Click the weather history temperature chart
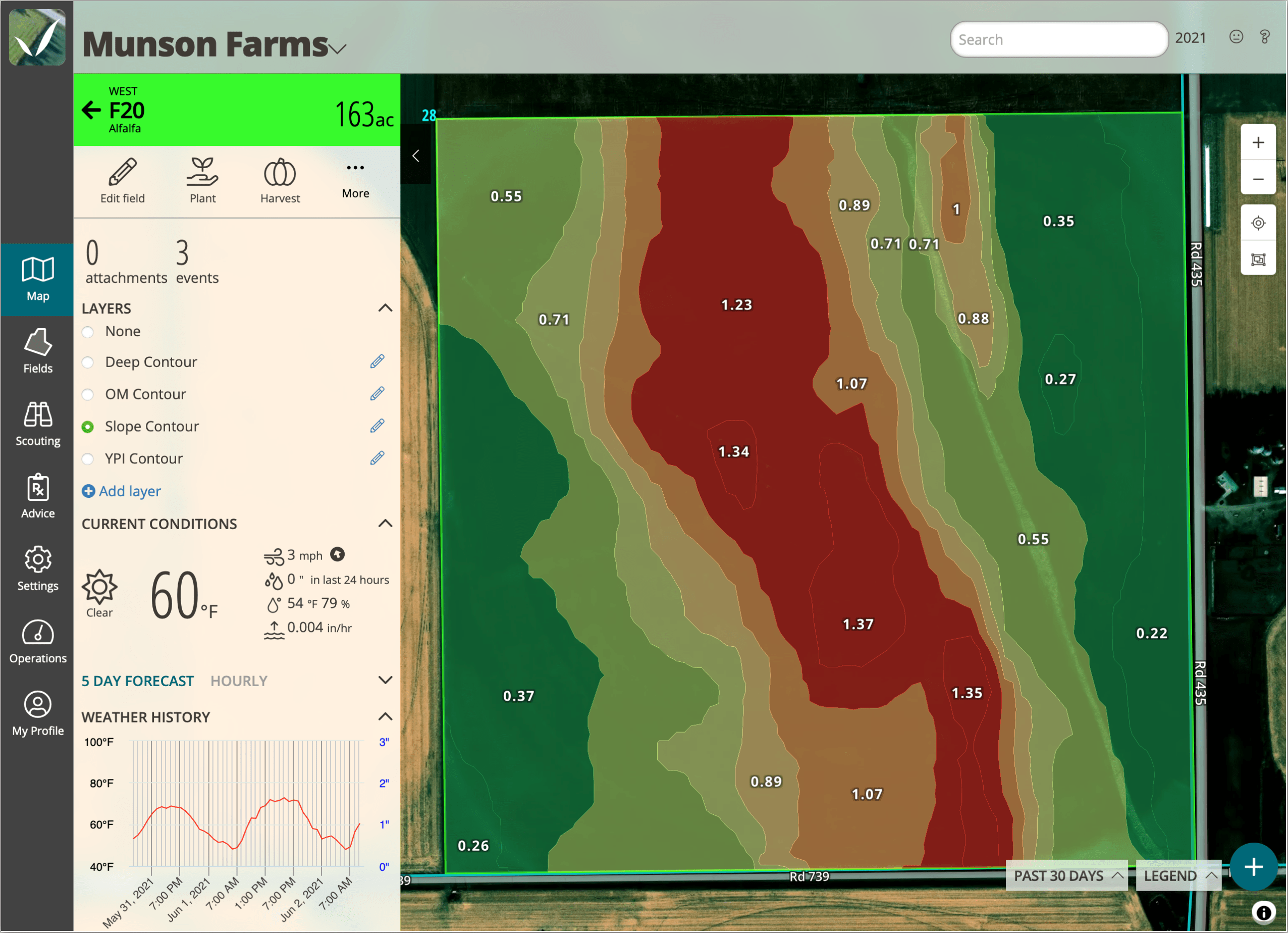Viewport: 1288px width, 933px height. [246, 803]
